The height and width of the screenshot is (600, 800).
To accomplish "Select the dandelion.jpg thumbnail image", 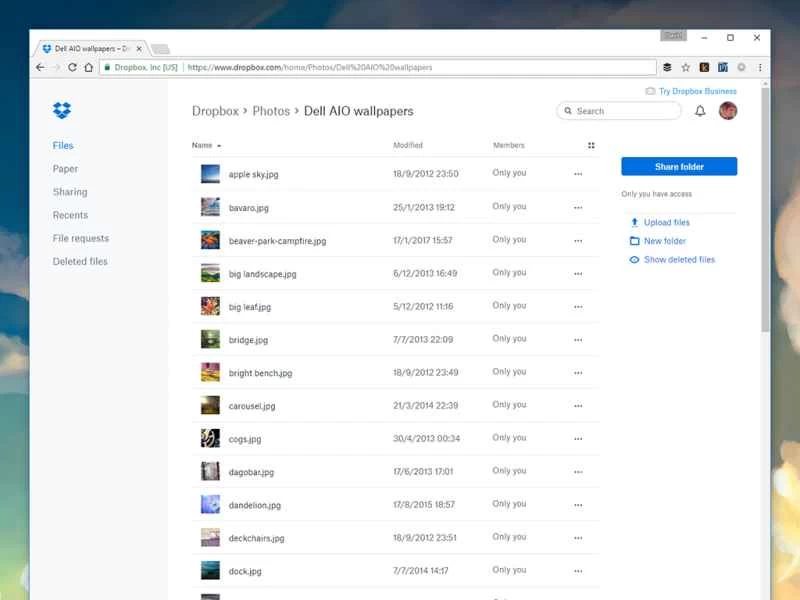I will pos(210,504).
